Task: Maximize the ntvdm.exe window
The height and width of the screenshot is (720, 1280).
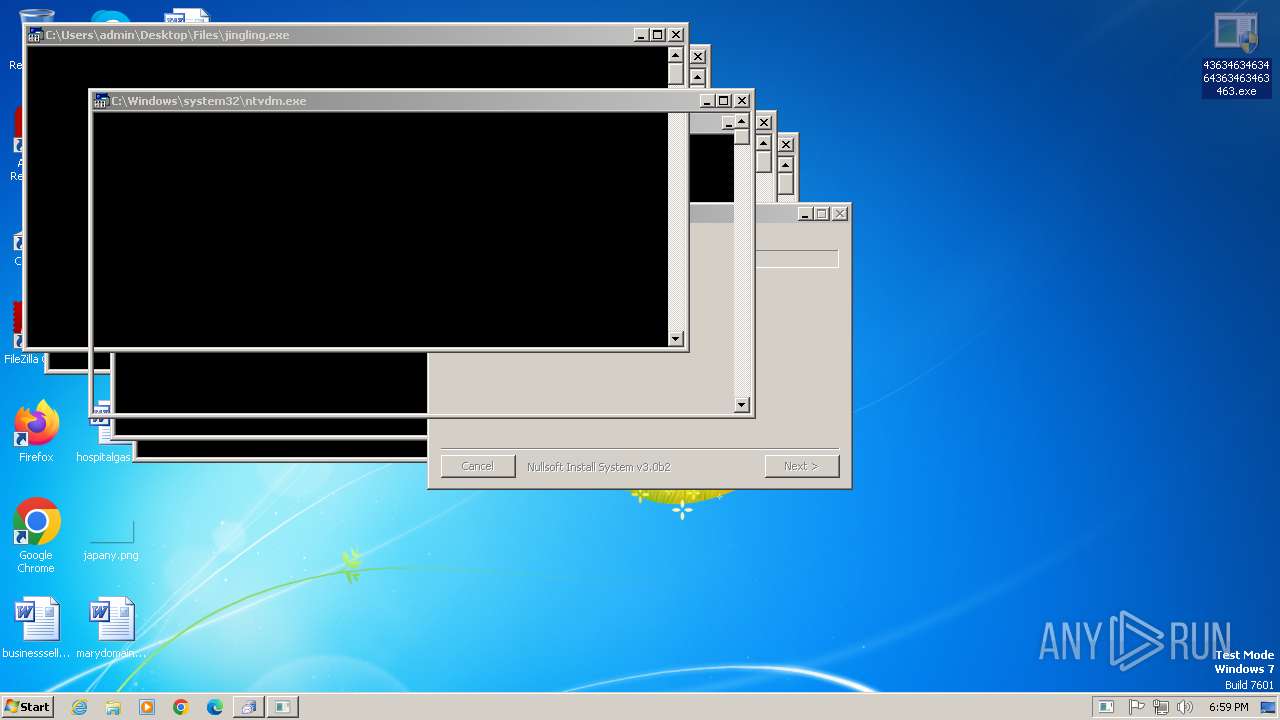Action: pos(723,101)
